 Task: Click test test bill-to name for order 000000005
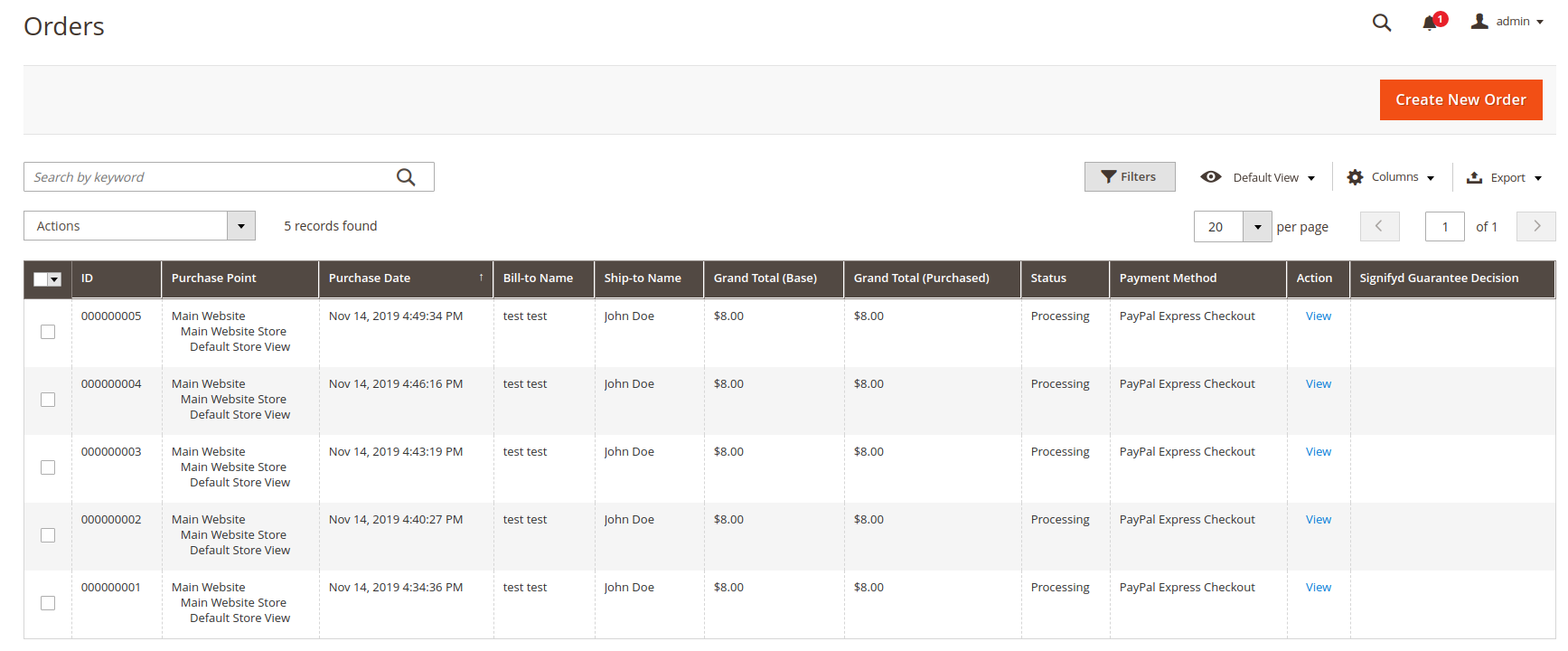[x=525, y=316]
